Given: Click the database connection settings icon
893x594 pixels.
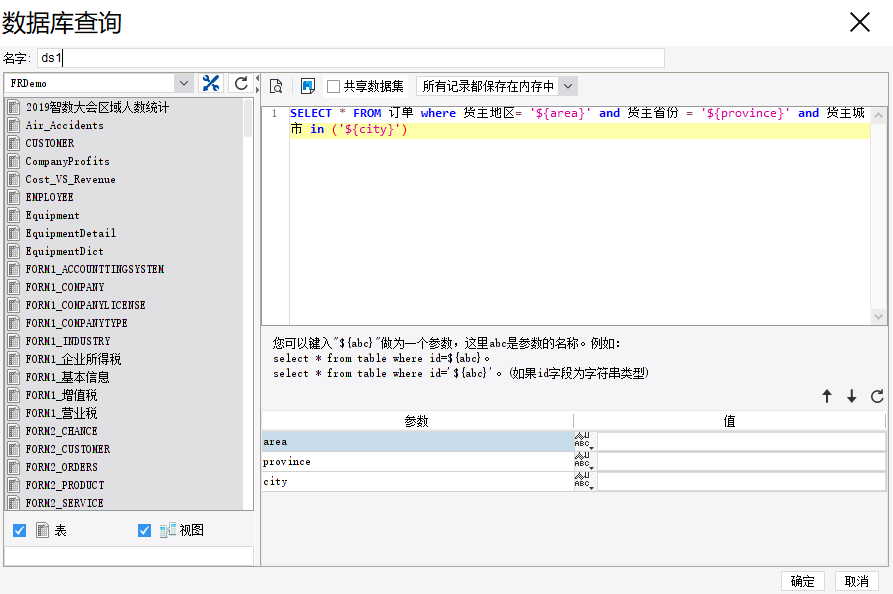Looking at the screenshot, I should (211, 84).
